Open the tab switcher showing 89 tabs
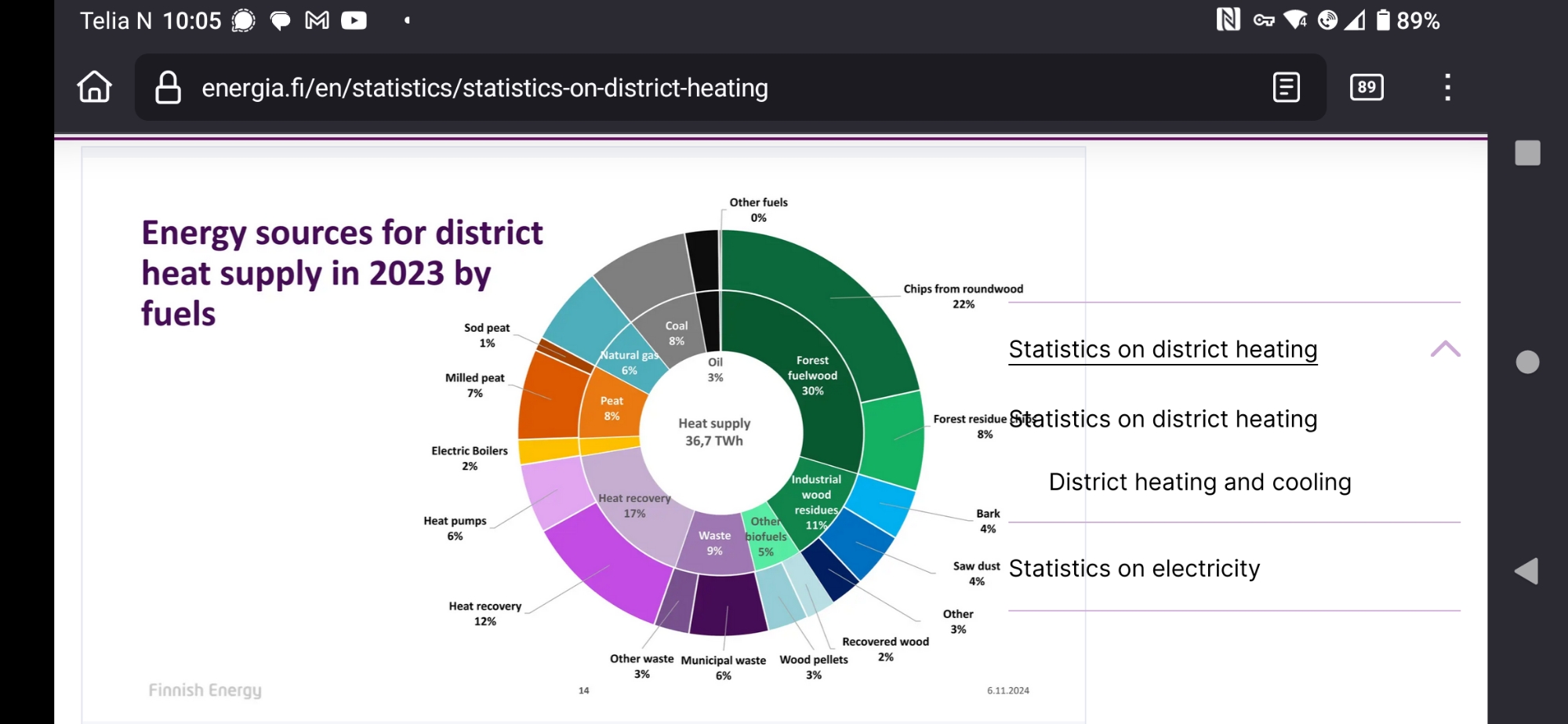The height and width of the screenshot is (724, 1568). (1367, 87)
